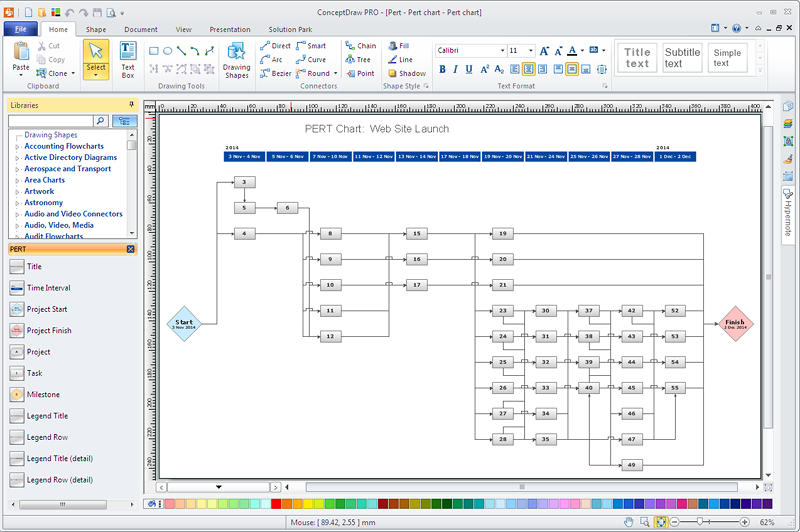Apply Shadow to shape
The width and height of the screenshot is (800, 532).
(x=407, y=73)
